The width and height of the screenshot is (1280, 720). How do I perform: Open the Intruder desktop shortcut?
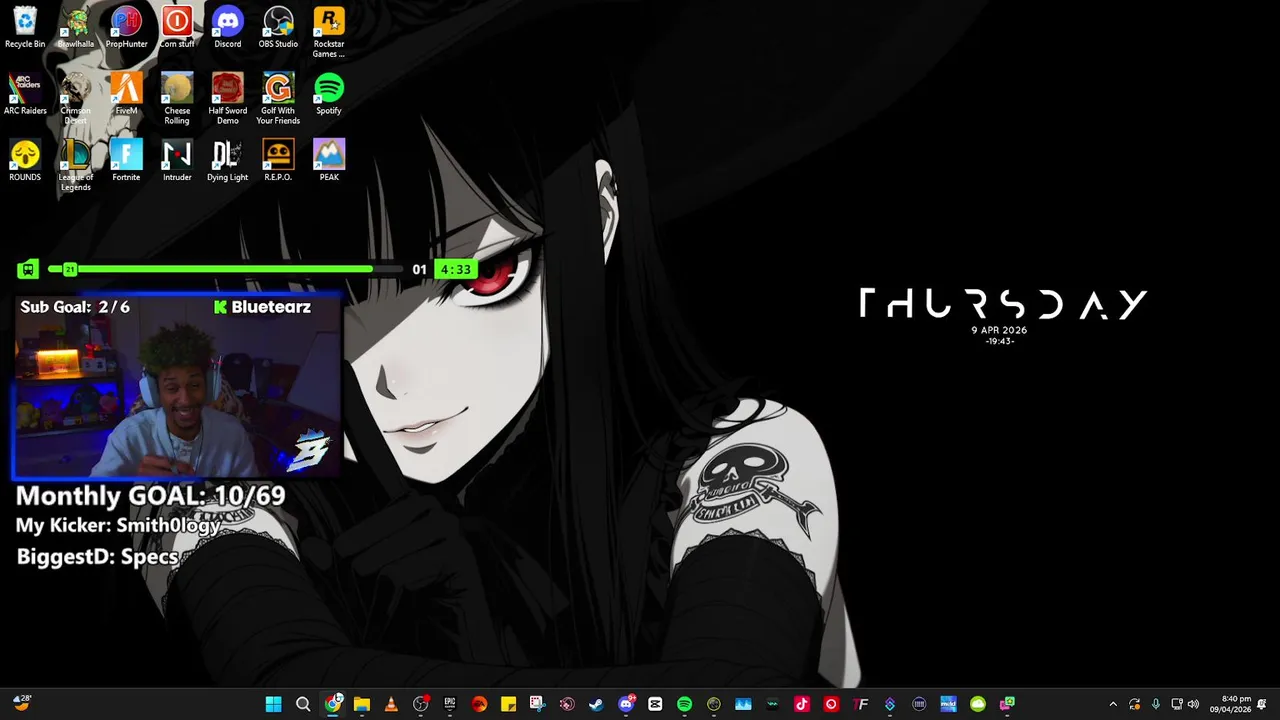point(177,161)
